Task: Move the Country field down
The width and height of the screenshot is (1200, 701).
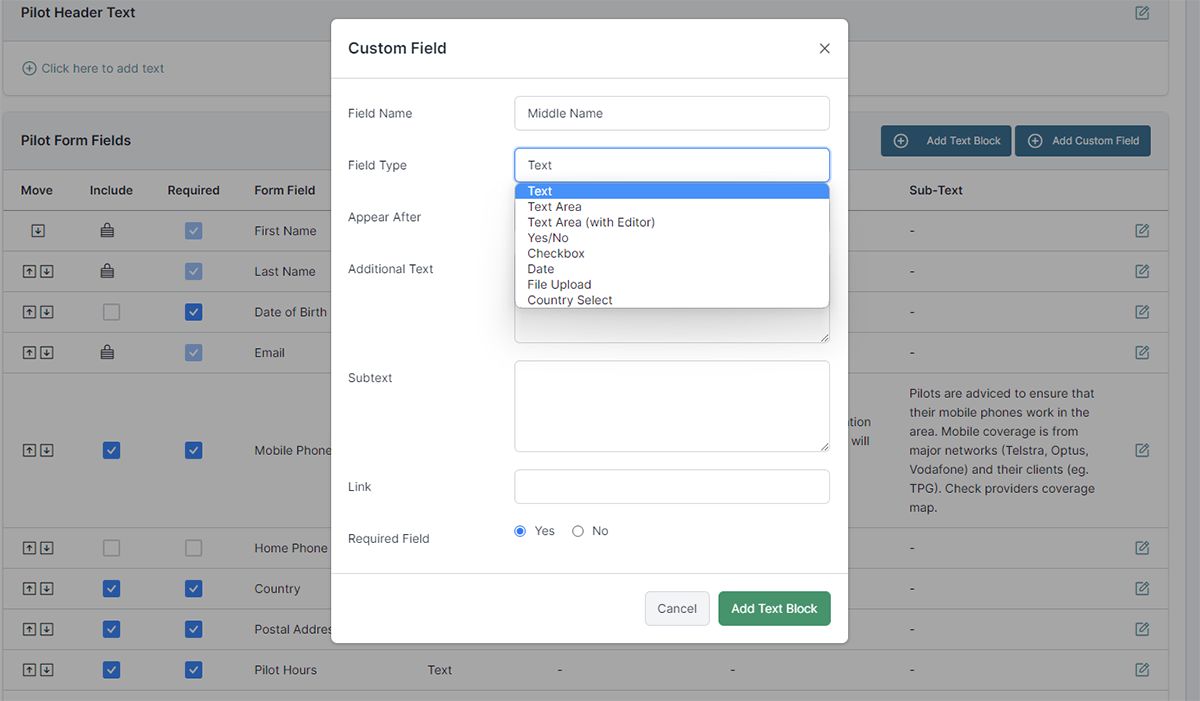Action: click(x=47, y=589)
